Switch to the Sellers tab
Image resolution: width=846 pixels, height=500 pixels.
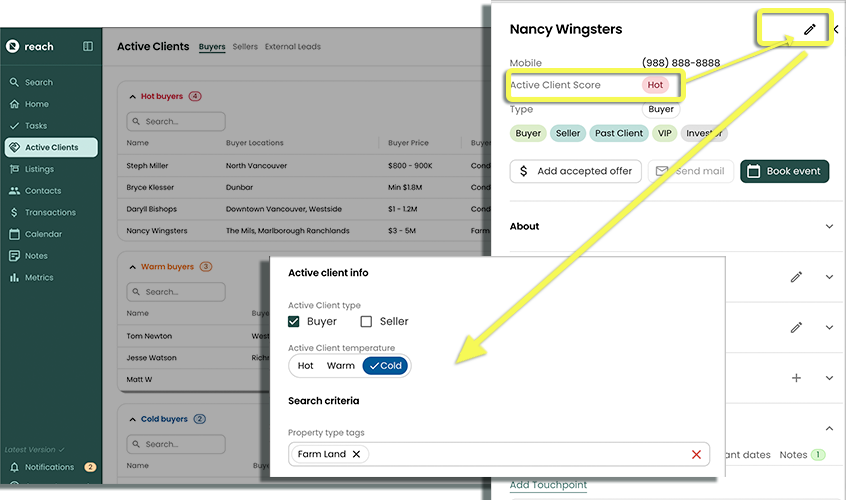pyautogui.click(x=245, y=47)
